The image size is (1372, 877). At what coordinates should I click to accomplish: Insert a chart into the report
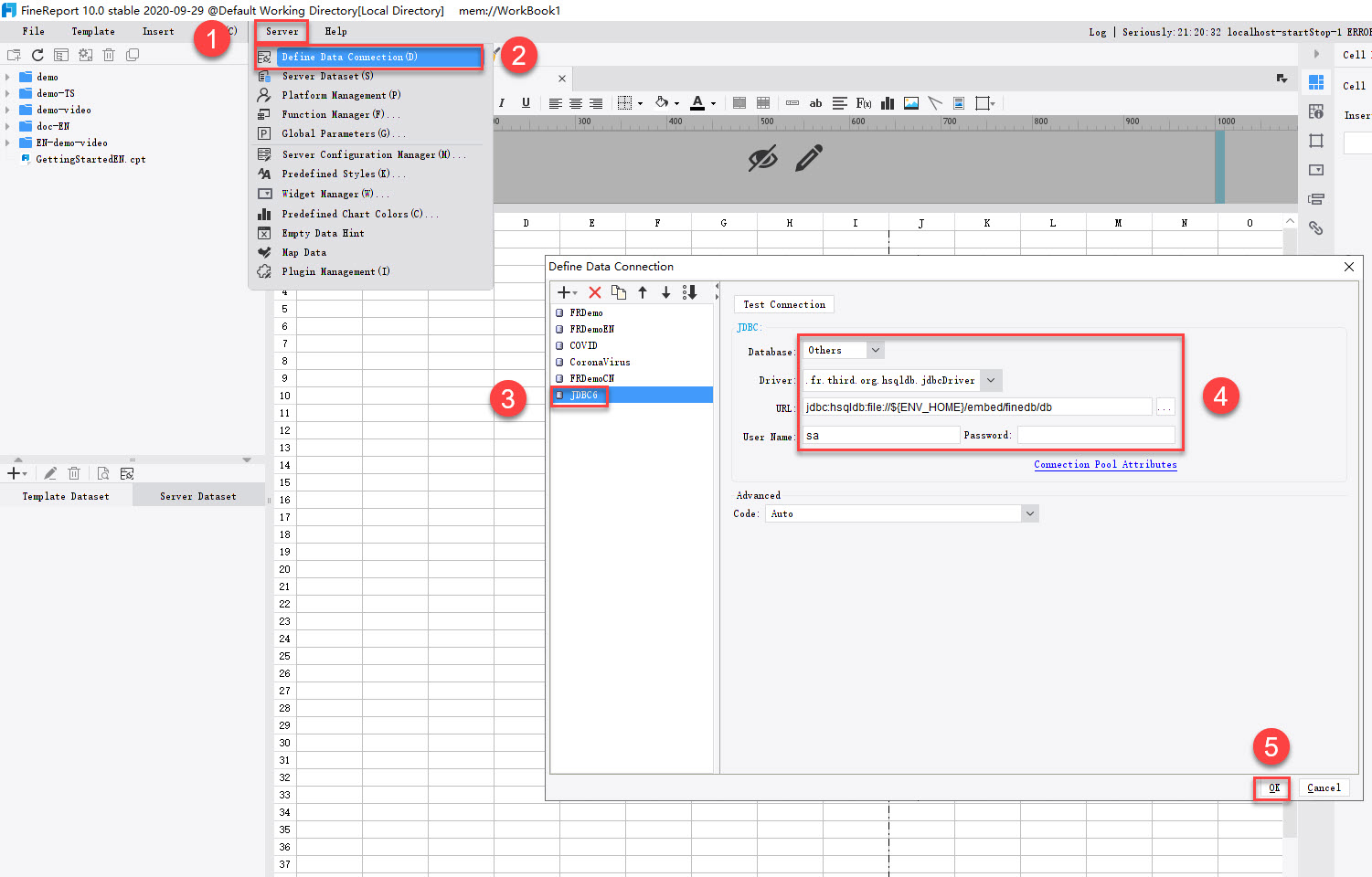click(x=887, y=103)
